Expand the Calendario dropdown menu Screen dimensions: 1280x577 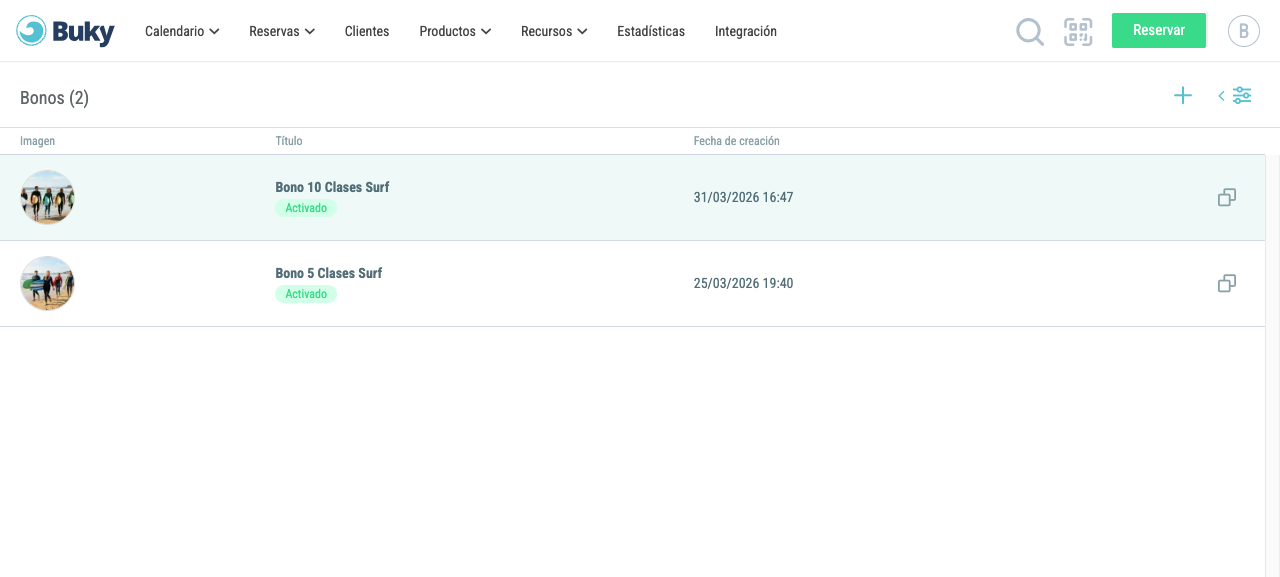tap(182, 31)
